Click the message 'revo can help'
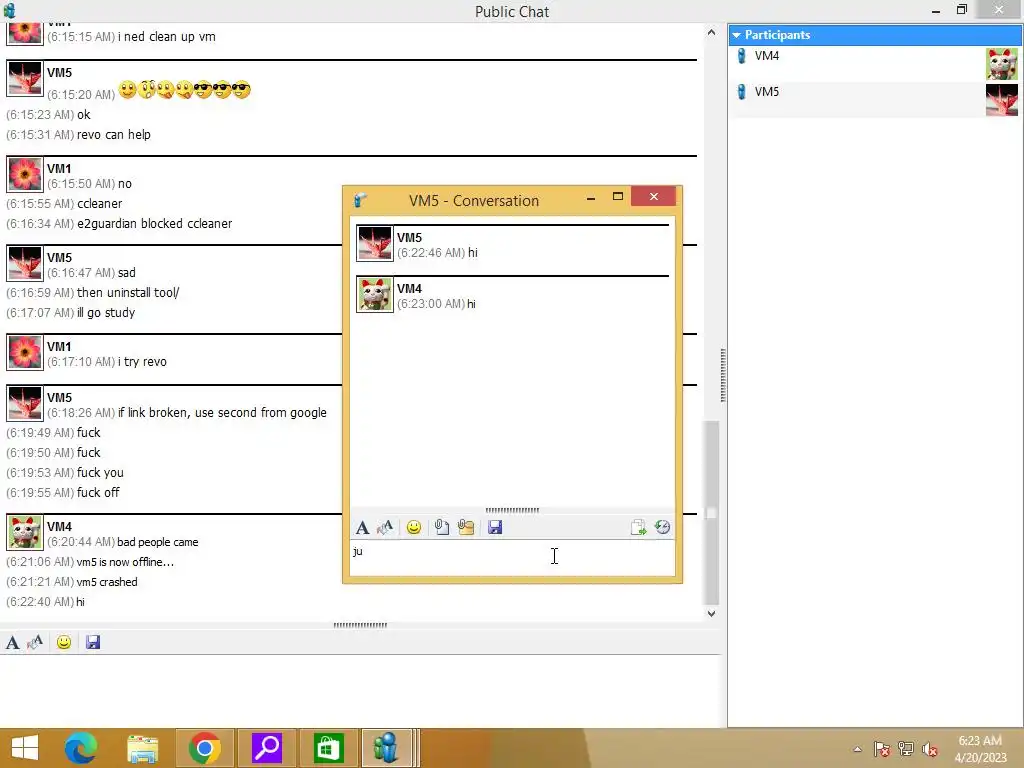The image size is (1024, 768). pos(114,135)
